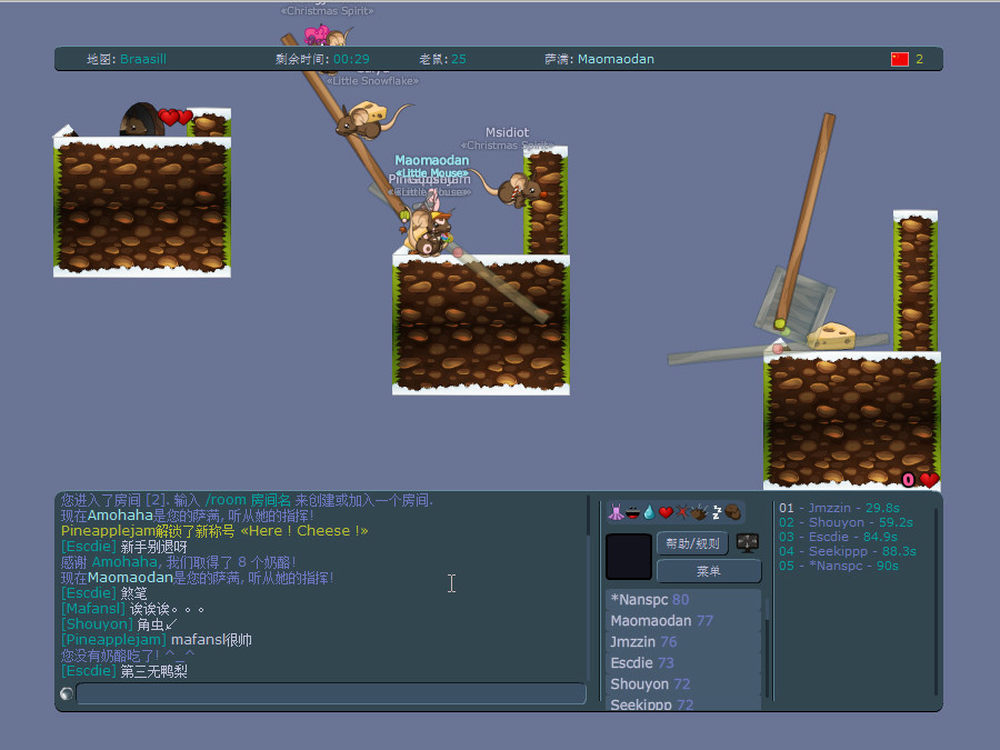Click the player list scrollbar
The height and width of the screenshot is (750, 1000).
(765, 649)
